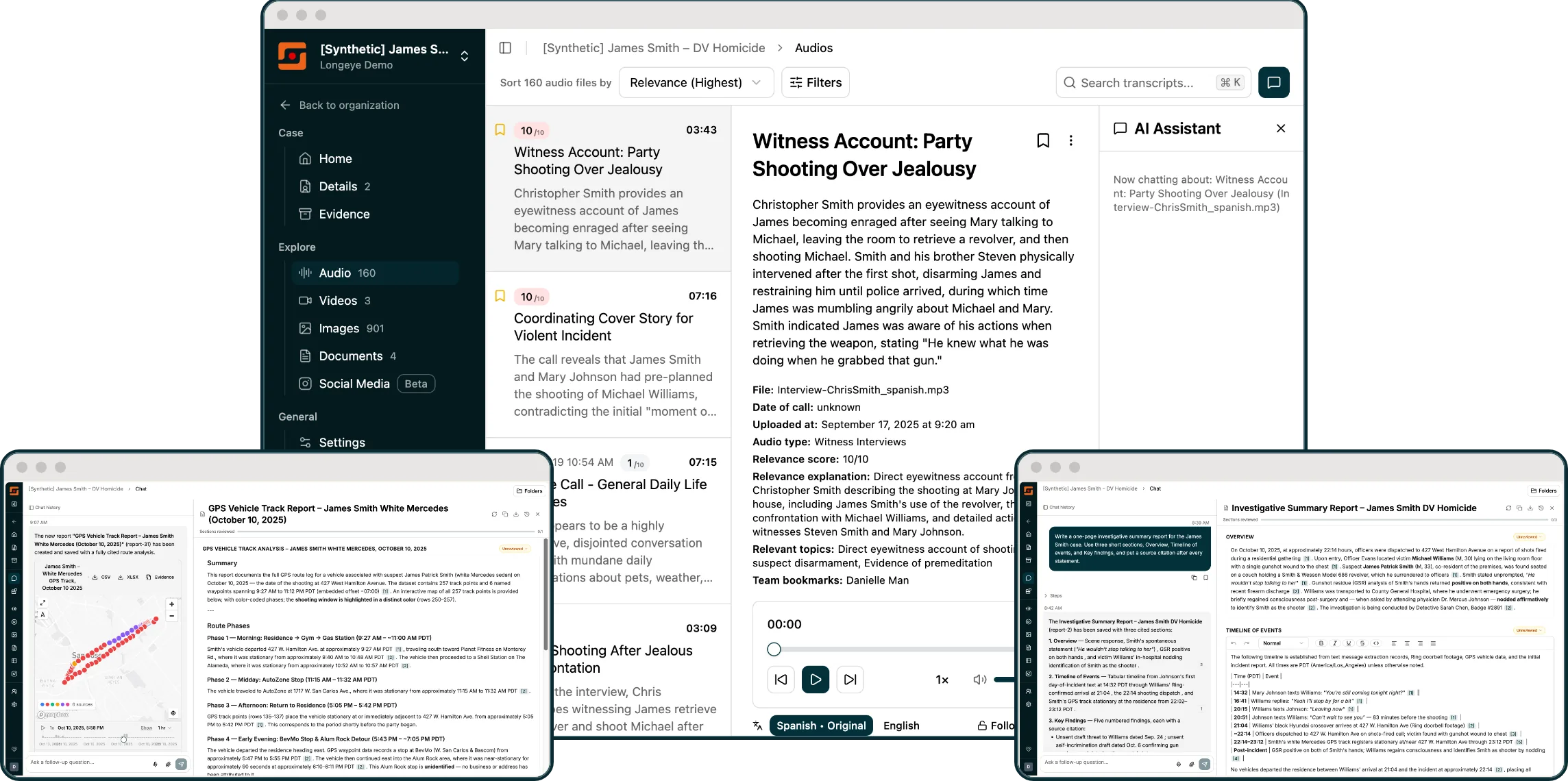
Task: Toggle strikethrough in the timeline editor
Action: tap(1362, 643)
